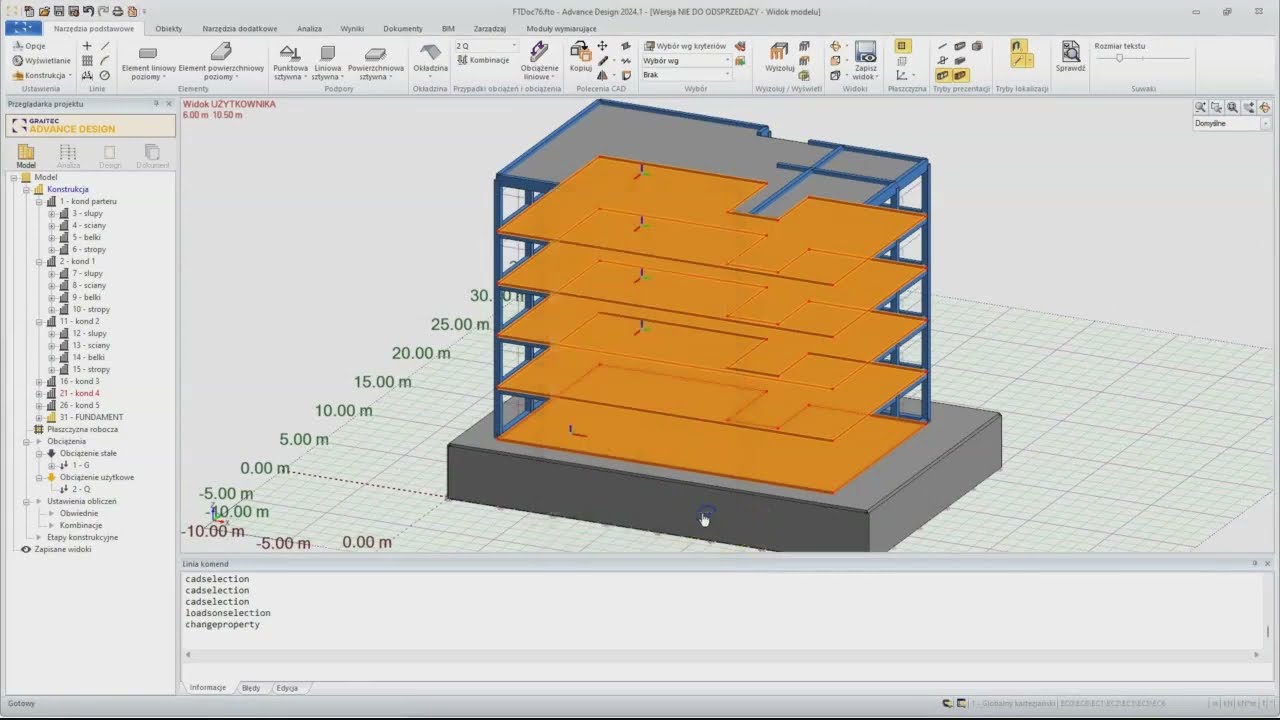1280x720 pixels.
Task: Toggle the axis line presentation mode
Action: pyautogui.click(x=942, y=46)
